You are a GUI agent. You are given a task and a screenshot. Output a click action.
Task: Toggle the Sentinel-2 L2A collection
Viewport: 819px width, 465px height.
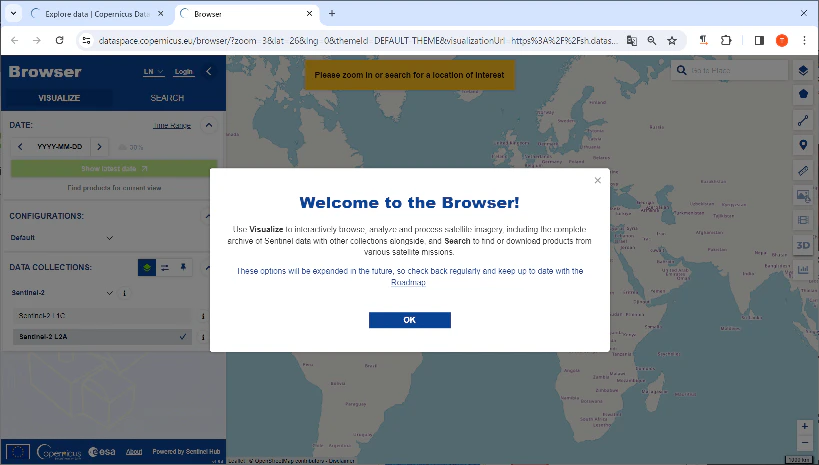102,337
